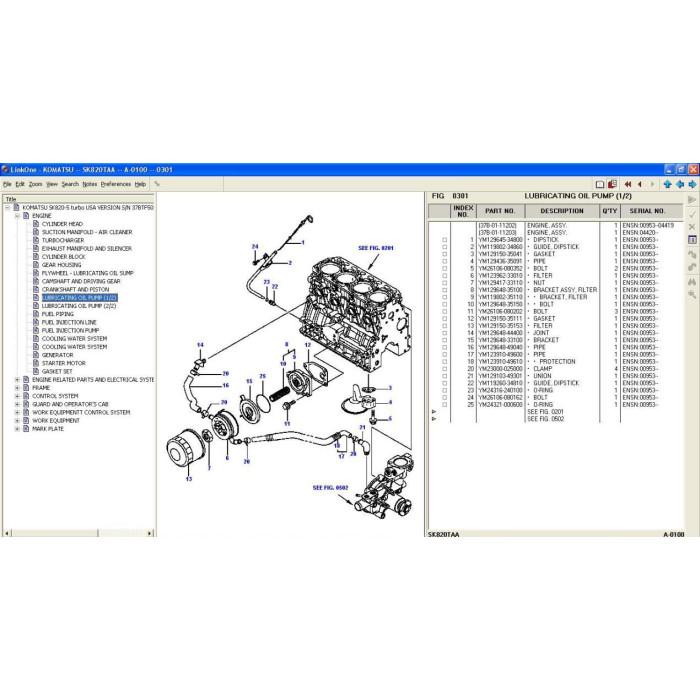Click the faded forward arrow in toolbar

click(x=652, y=184)
